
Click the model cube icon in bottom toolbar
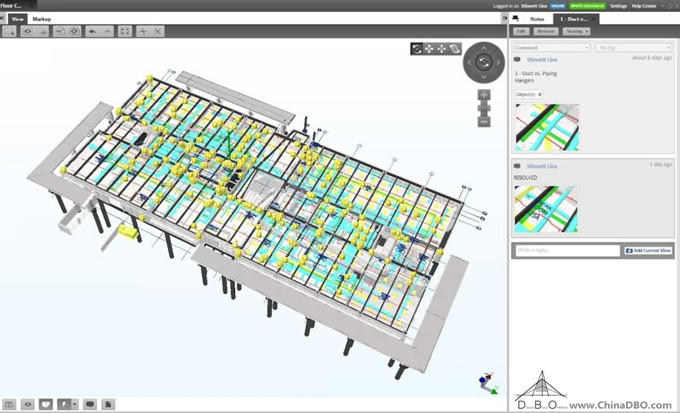10,404
